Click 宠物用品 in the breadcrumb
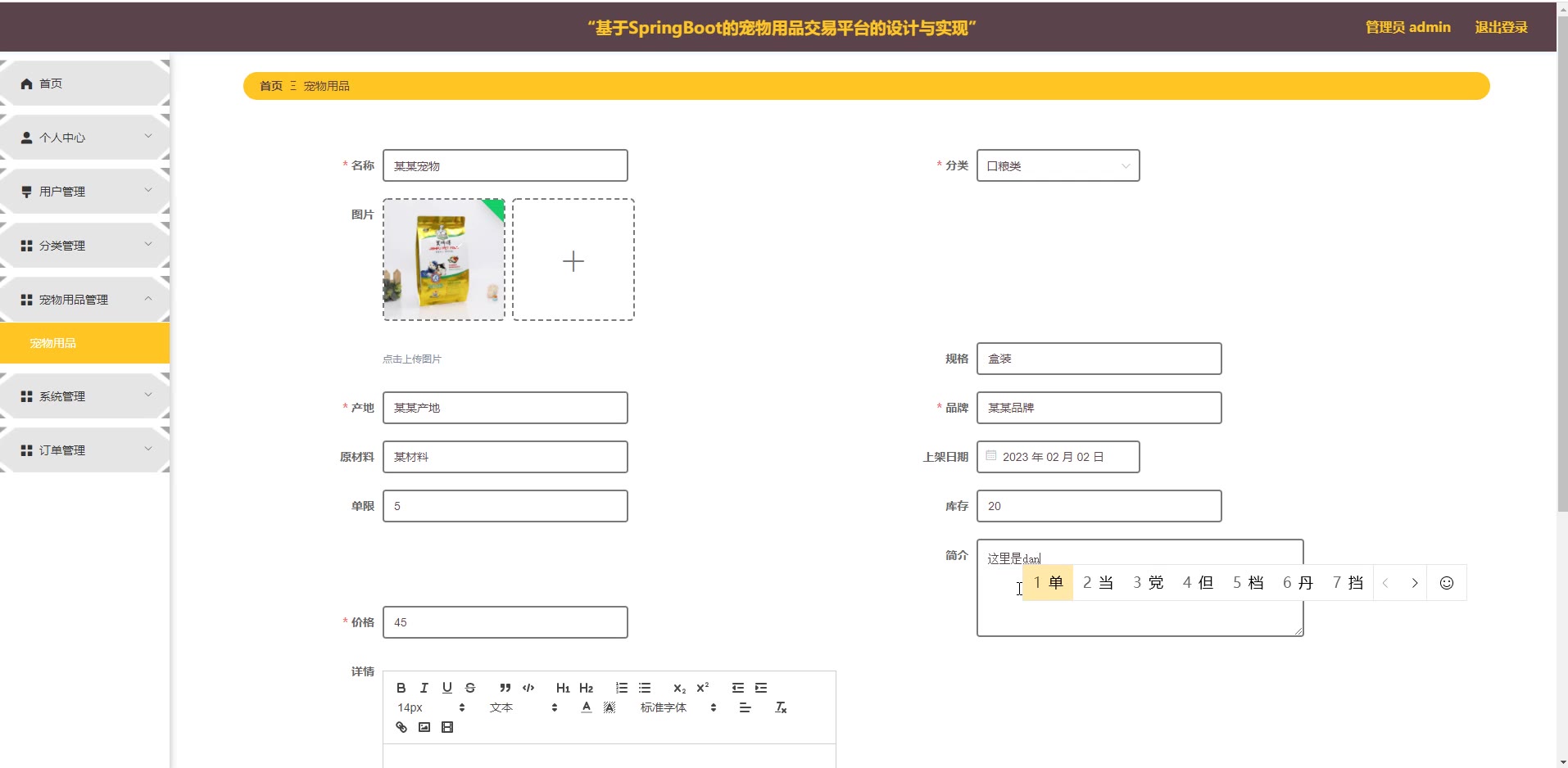The width and height of the screenshot is (1568, 768). click(x=326, y=86)
